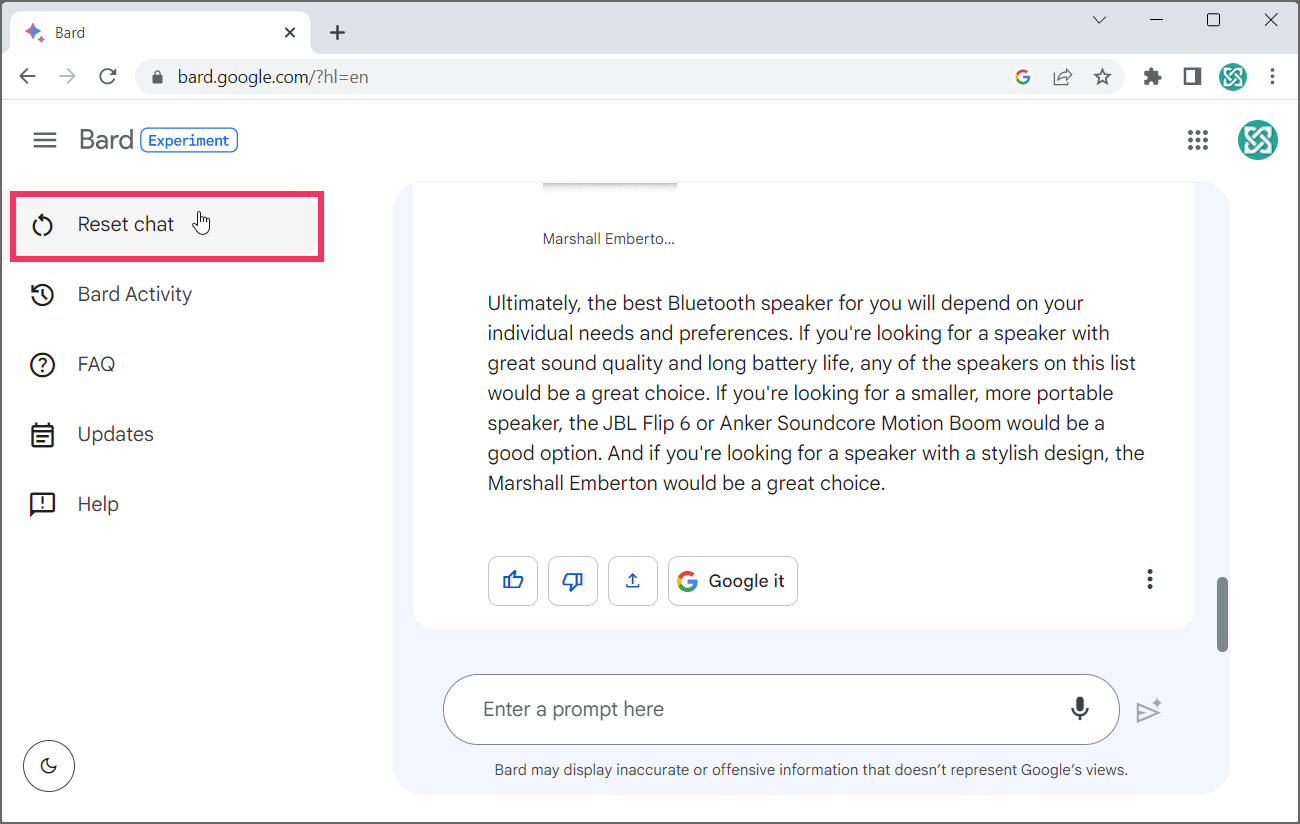Click the Google icon in address bar
Screen dimensions: 1300x824
point(1023,77)
